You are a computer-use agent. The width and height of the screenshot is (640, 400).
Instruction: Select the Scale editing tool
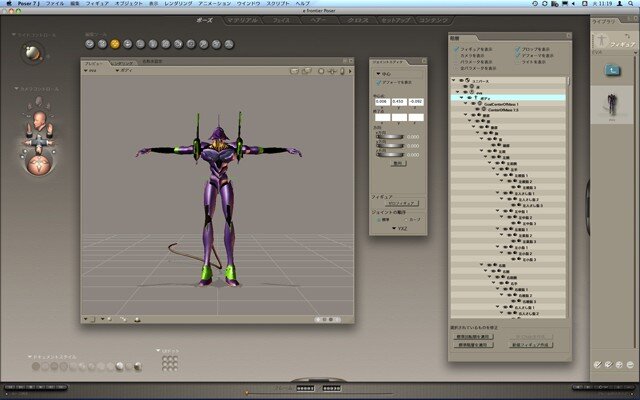pyautogui.click(x=140, y=44)
